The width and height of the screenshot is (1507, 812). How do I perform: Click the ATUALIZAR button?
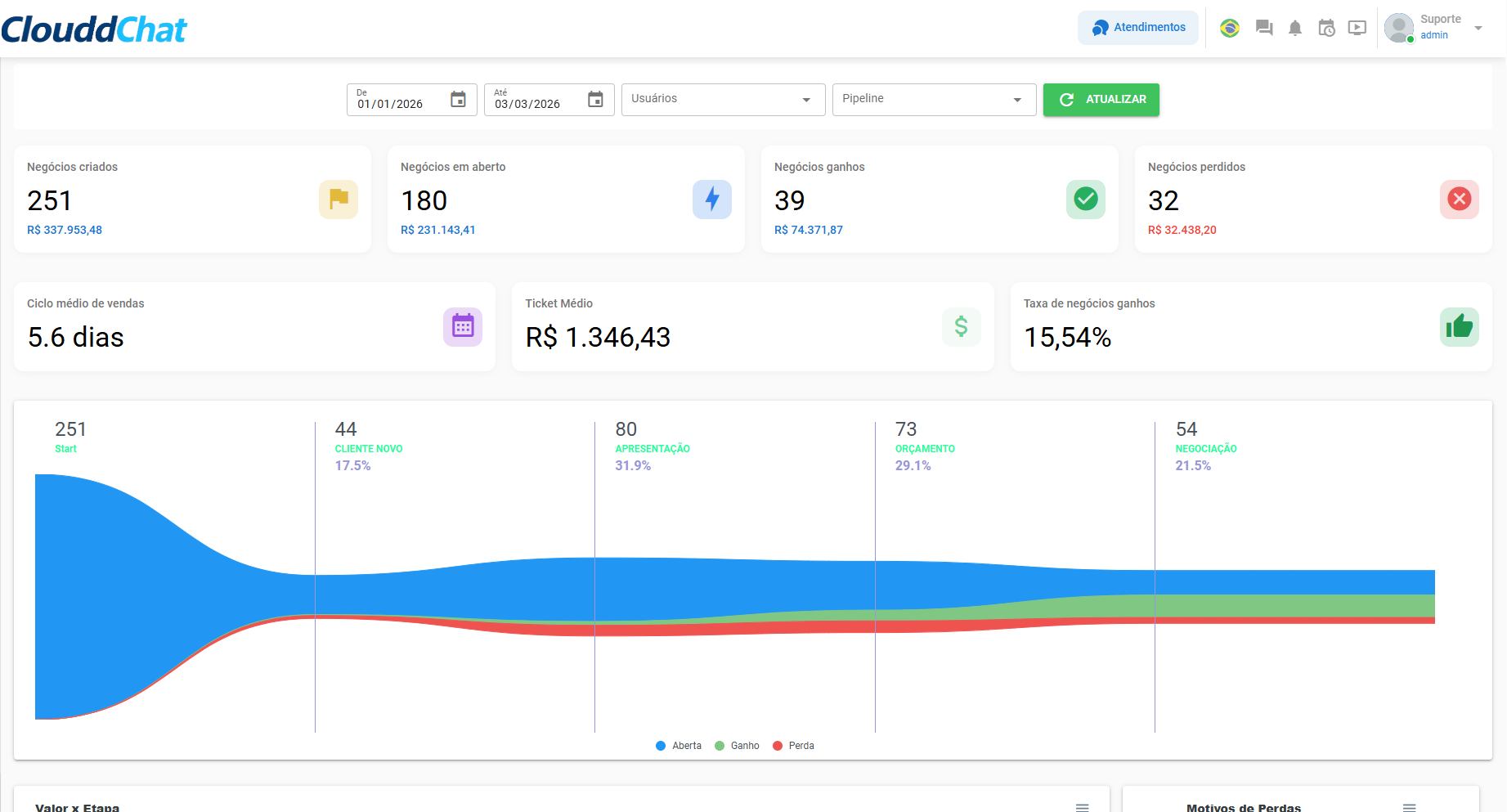[x=1101, y=99]
